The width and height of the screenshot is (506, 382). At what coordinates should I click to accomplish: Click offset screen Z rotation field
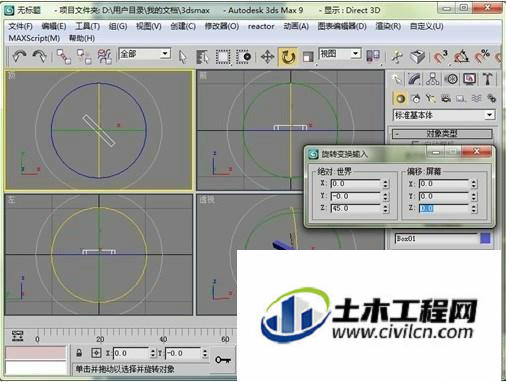coord(444,208)
